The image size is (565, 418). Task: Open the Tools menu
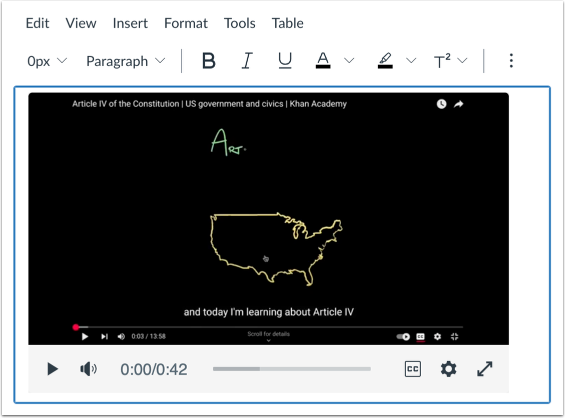(240, 23)
